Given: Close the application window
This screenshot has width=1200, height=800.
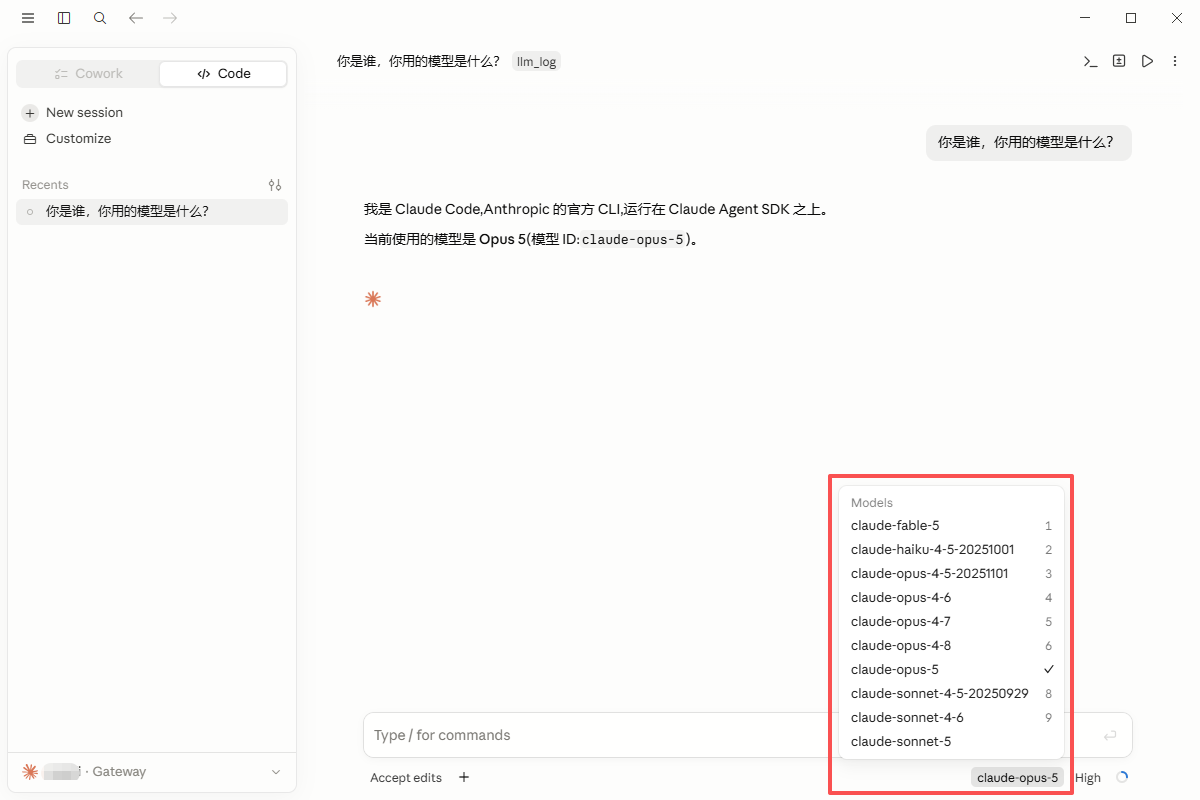Looking at the screenshot, I should pos(1176,18).
